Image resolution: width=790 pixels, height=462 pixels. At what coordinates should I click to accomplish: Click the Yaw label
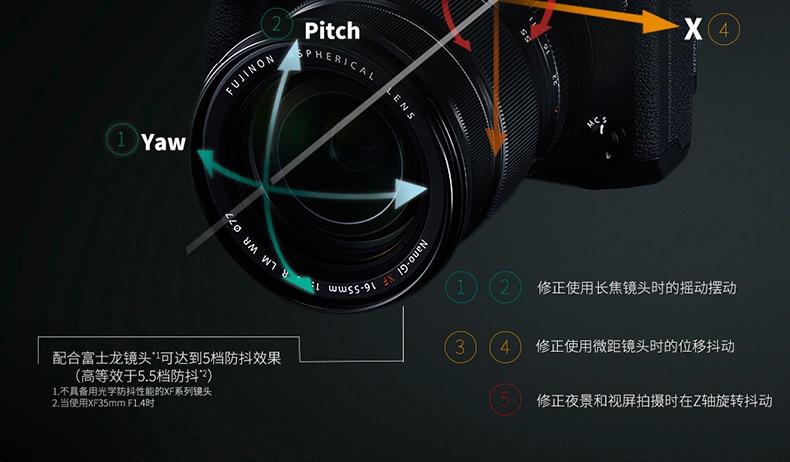tap(163, 142)
